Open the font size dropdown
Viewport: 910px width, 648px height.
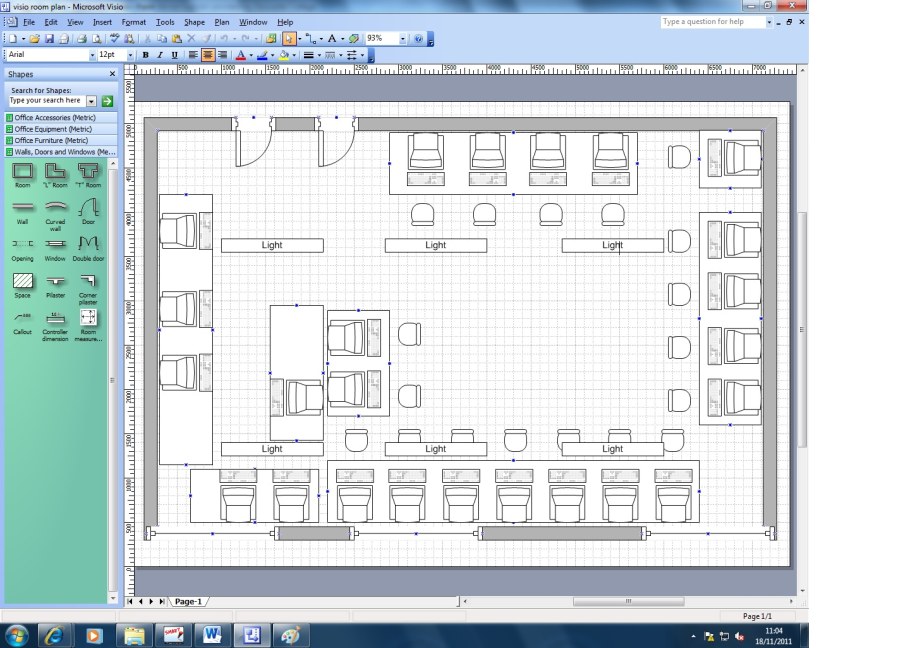point(130,55)
